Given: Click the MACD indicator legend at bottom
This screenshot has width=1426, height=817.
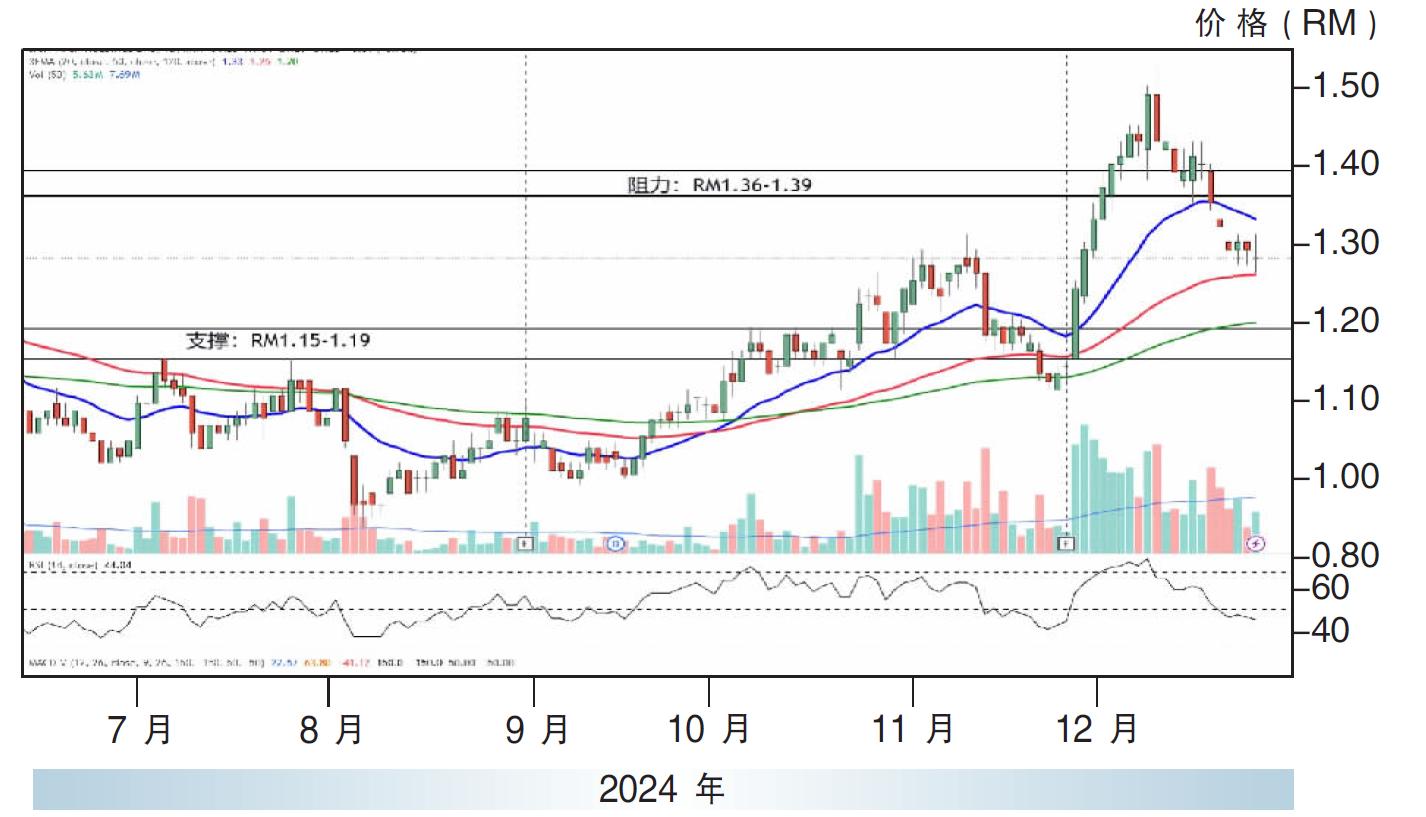Looking at the screenshot, I should click(270, 662).
